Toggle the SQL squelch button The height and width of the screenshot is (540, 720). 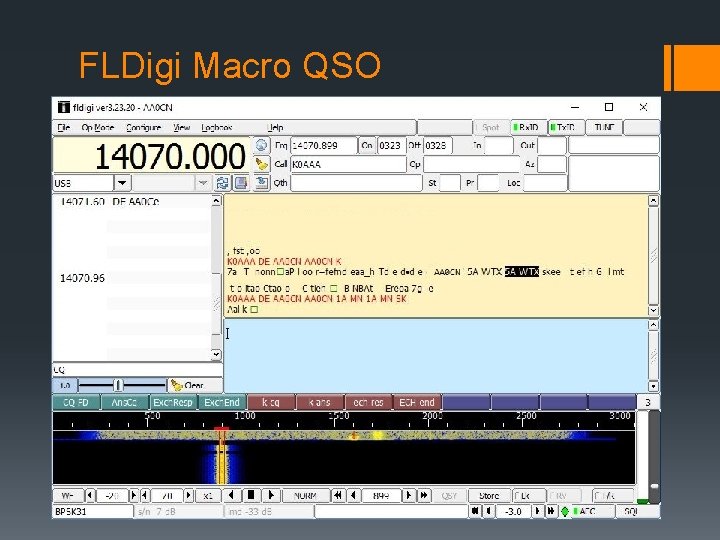pyautogui.click(x=637, y=511)
